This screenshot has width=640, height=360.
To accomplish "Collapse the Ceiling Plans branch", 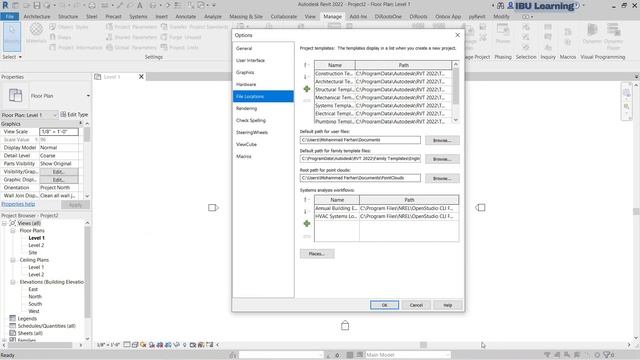I will 13,260.
